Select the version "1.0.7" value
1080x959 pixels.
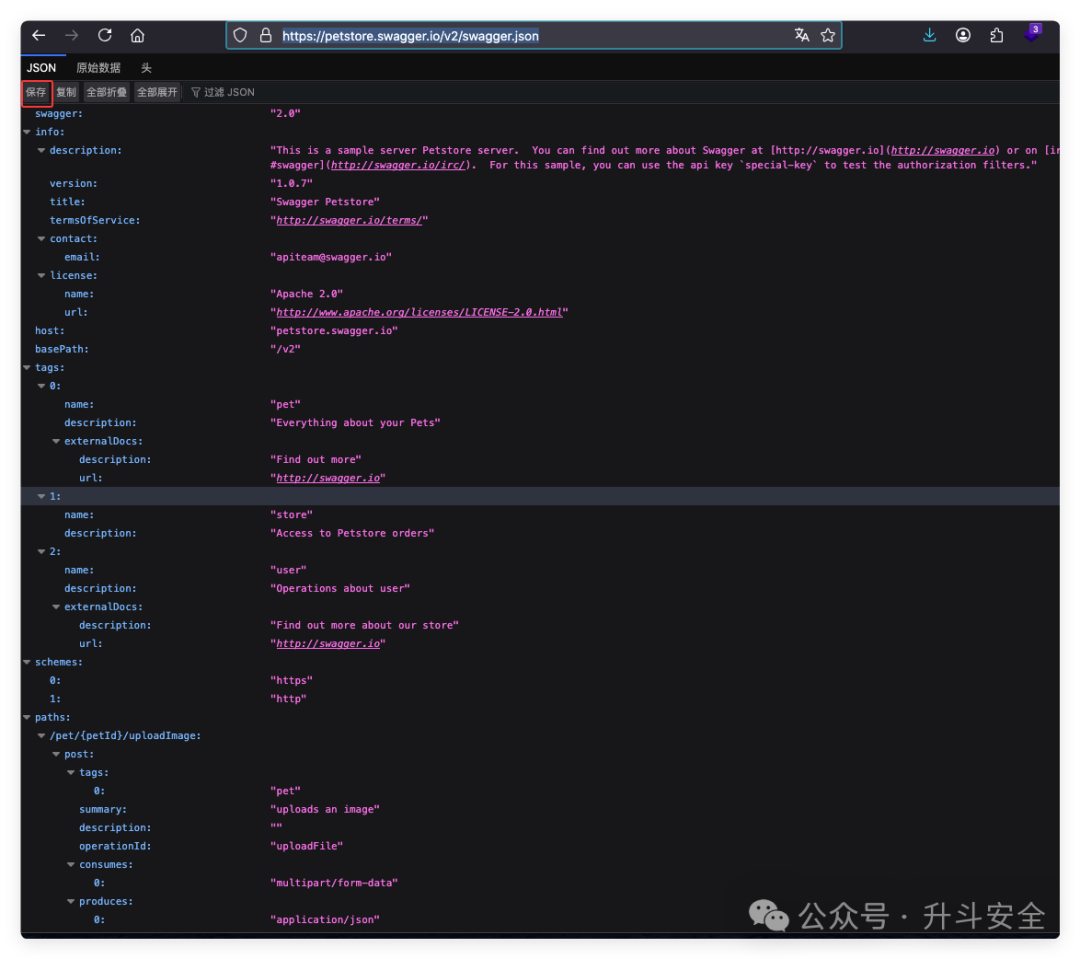coord(291,183)
